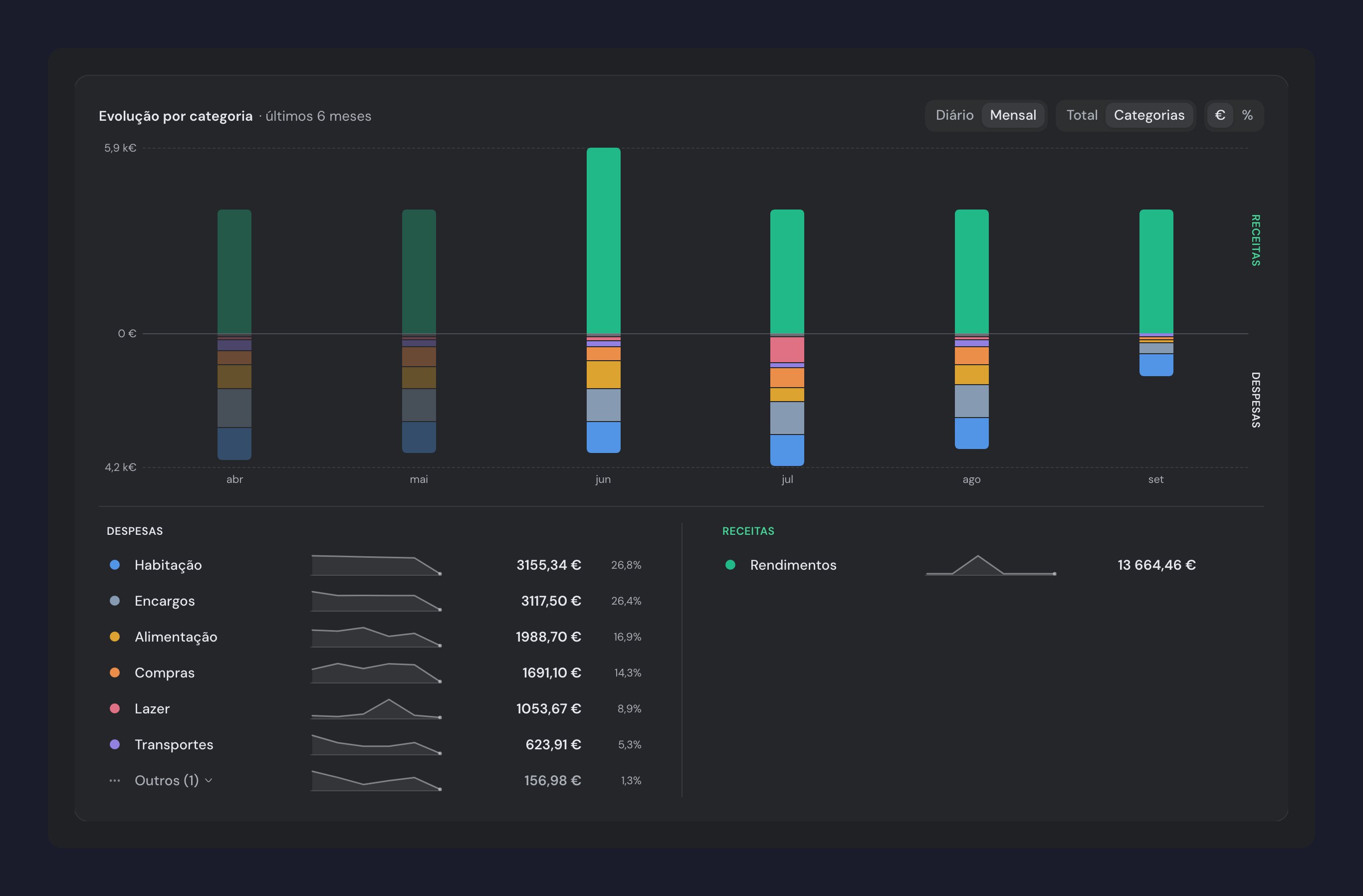Click August's grey Encargos bar segment
The width and height of the screenshot is (1363, 896).
[x=971, y=401]
